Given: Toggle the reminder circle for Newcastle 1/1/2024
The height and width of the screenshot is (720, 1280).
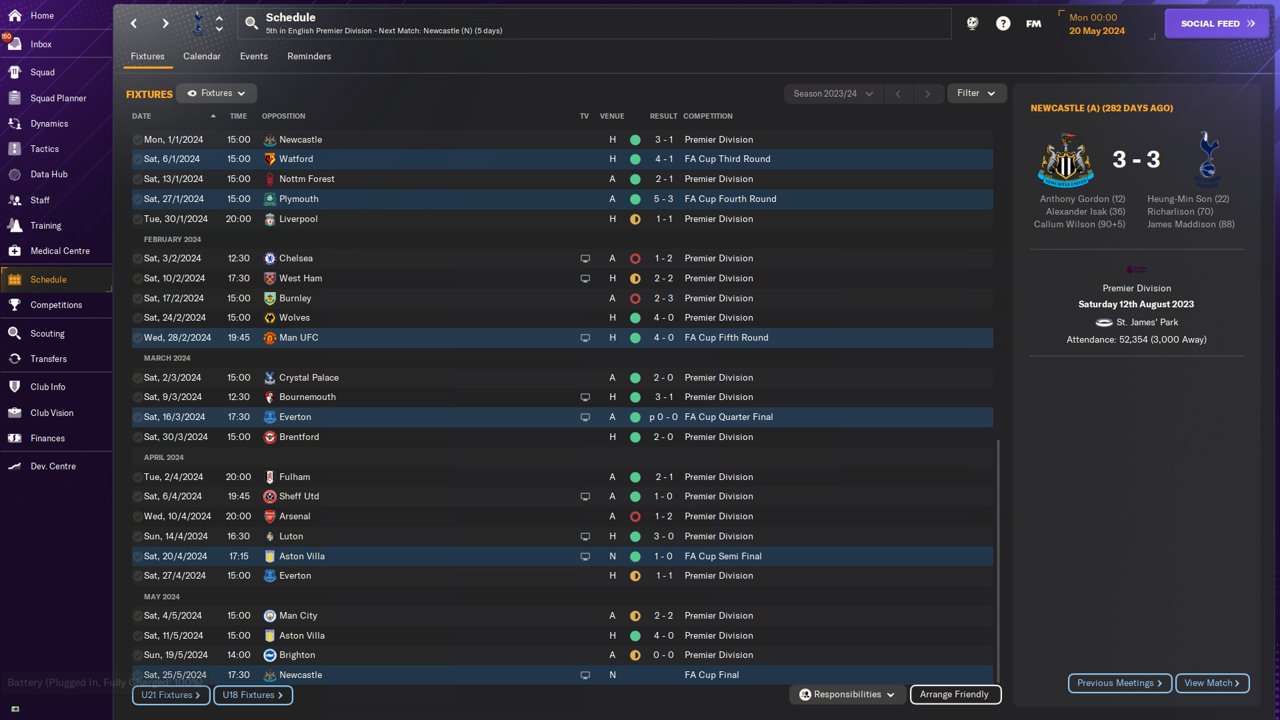Looking at the screenshot, I should pyautogui.click(x=137, y=140).
